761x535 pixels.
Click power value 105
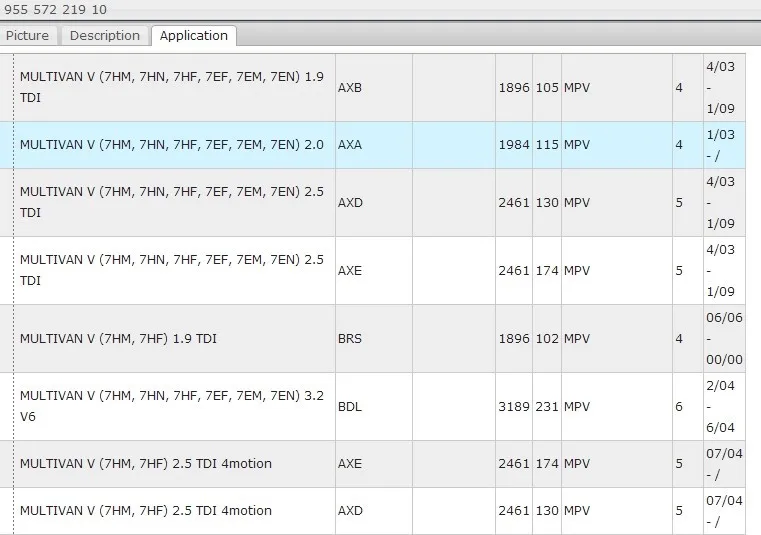(x=547, y=88)
